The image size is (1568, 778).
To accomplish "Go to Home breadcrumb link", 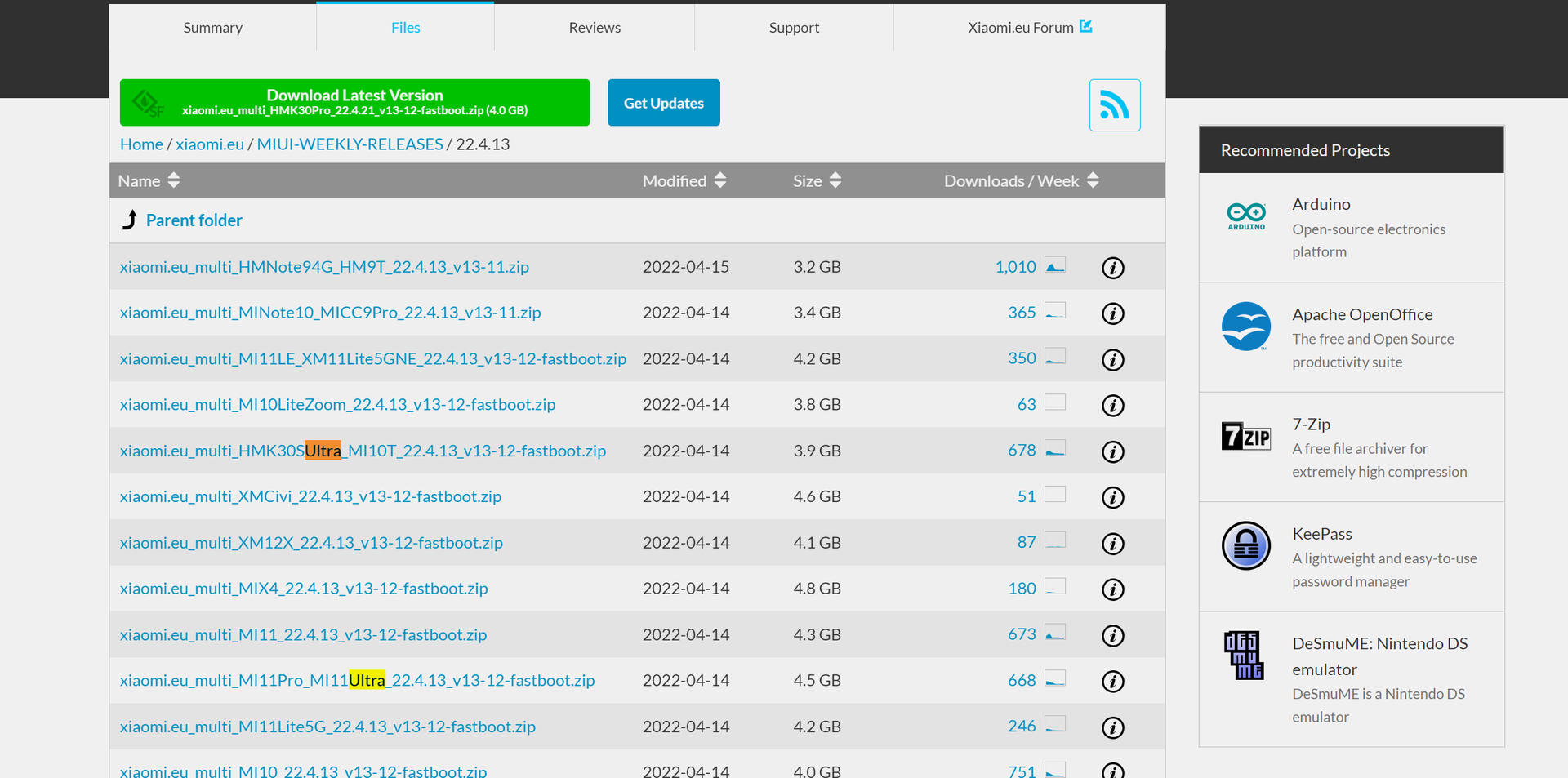I will click(141, 144).
